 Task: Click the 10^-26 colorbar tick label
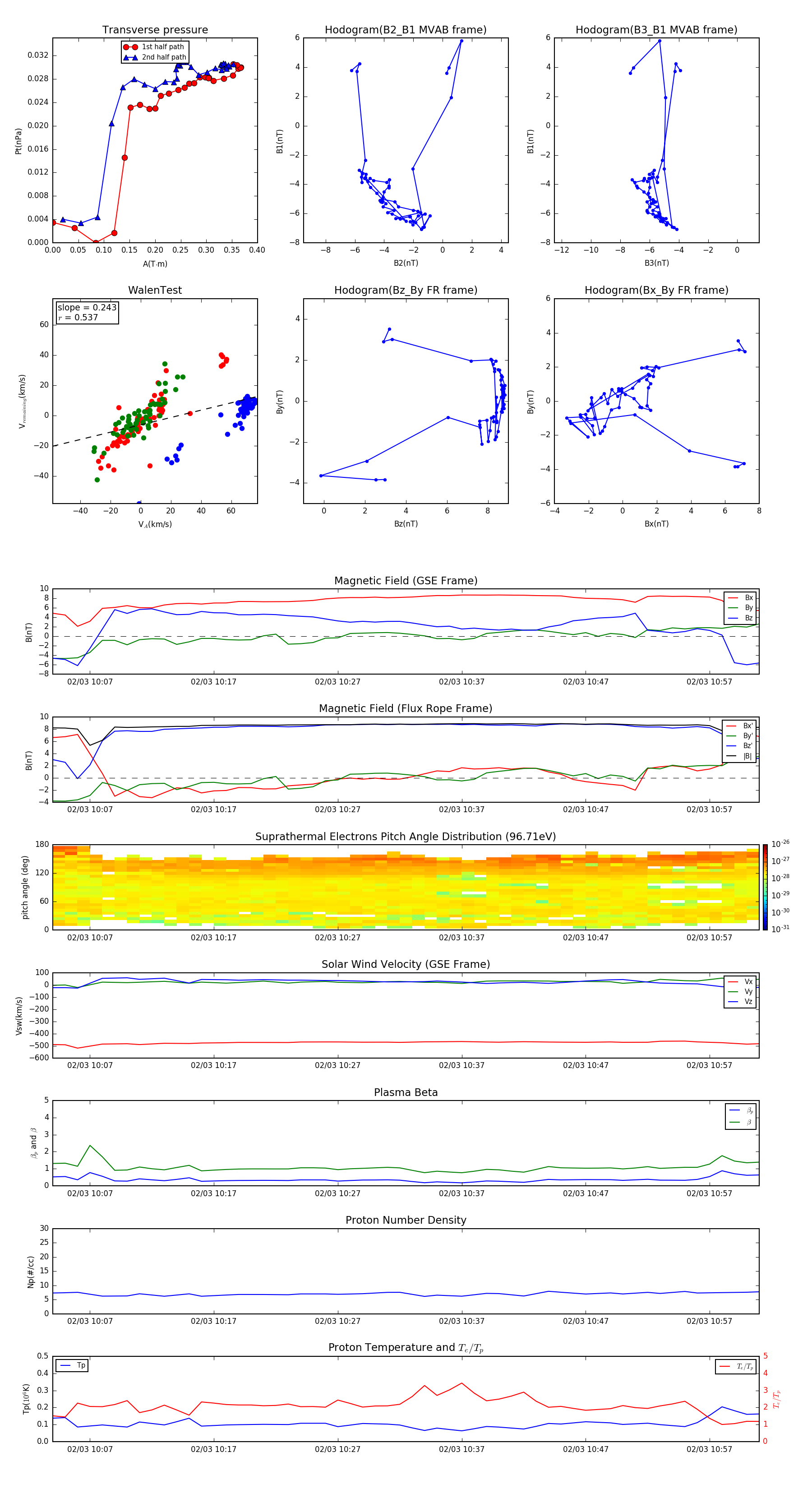pyautogui.click(x=780, y=844)
